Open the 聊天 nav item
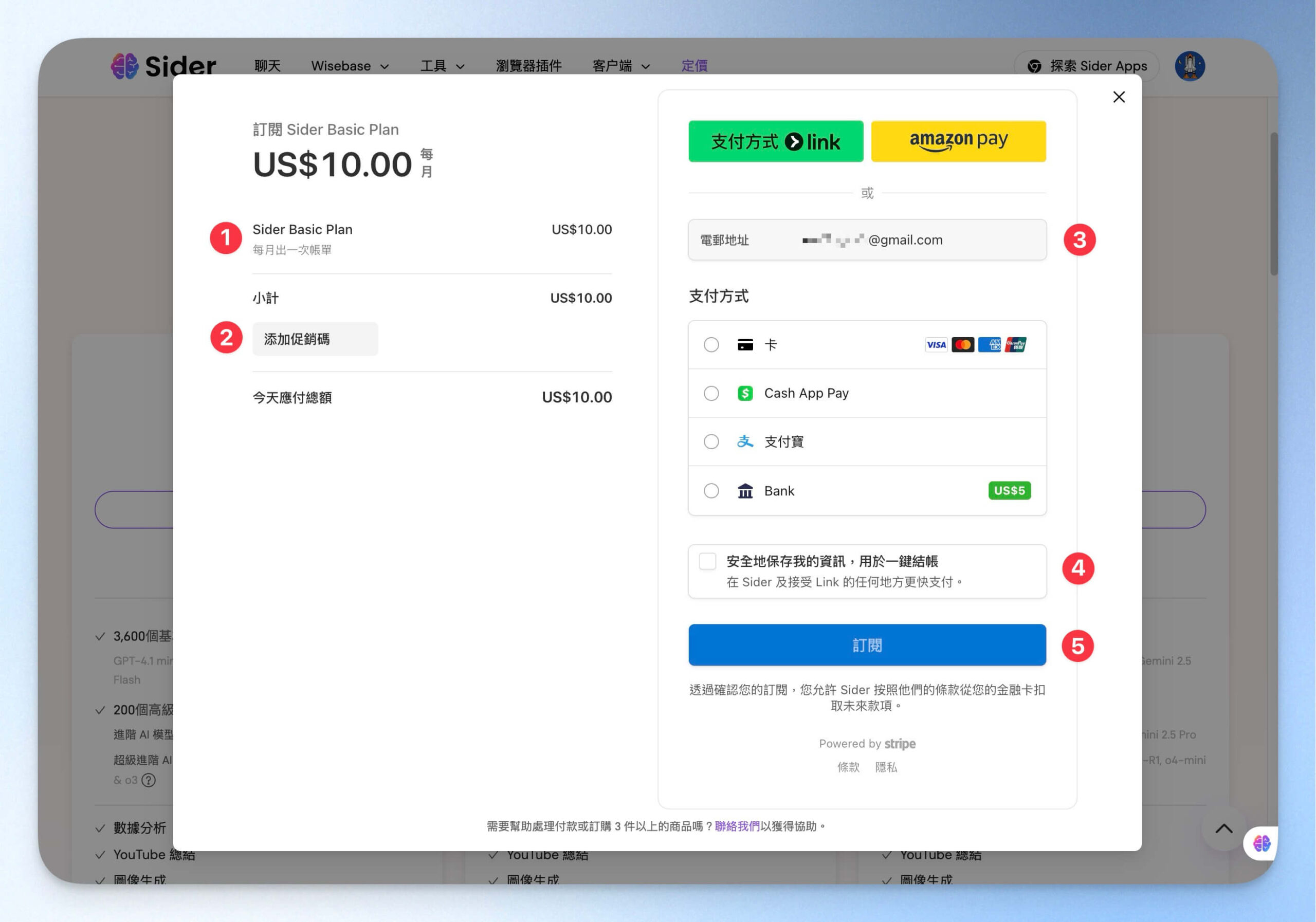This screenshot has width=1316, height=922. 268,66
